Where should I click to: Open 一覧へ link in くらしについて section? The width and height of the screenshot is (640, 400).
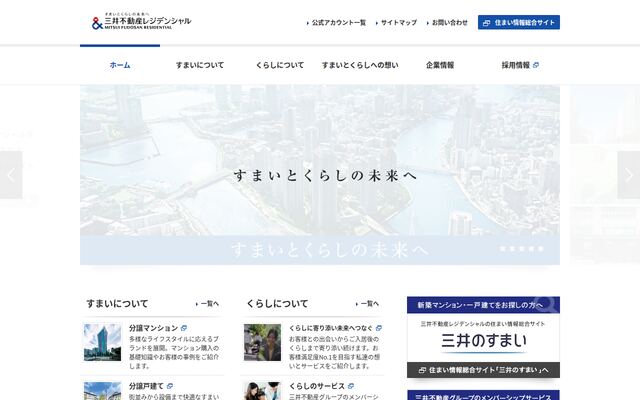point(367,304)
